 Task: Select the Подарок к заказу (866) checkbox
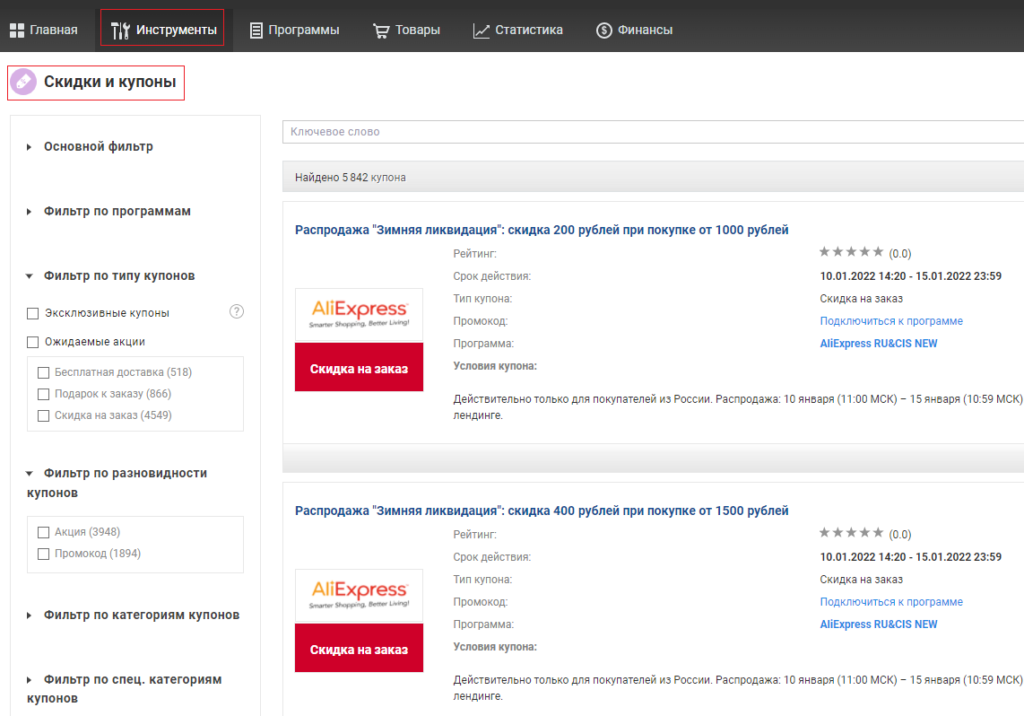coord(44,394)
